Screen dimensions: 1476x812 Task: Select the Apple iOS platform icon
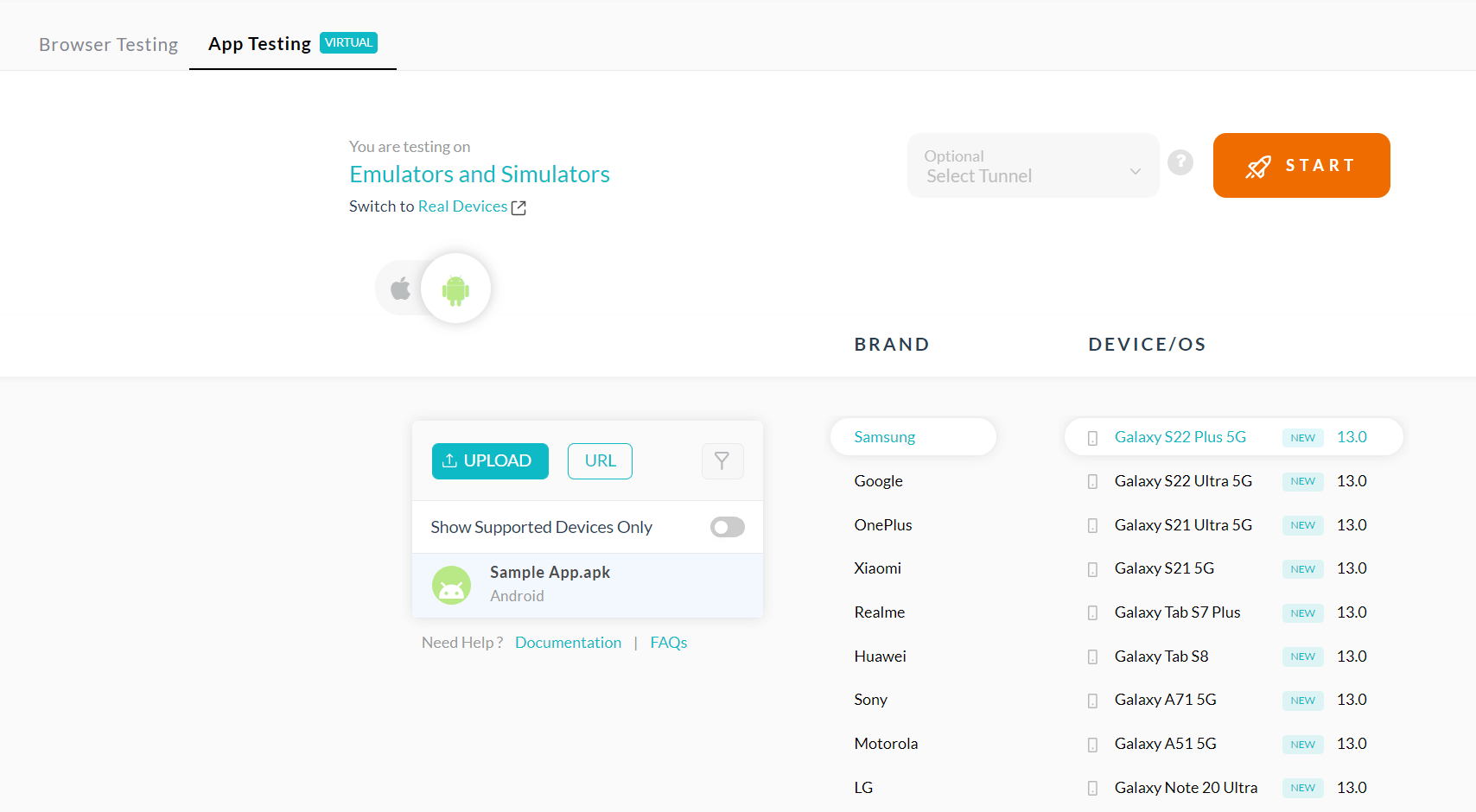400,289
